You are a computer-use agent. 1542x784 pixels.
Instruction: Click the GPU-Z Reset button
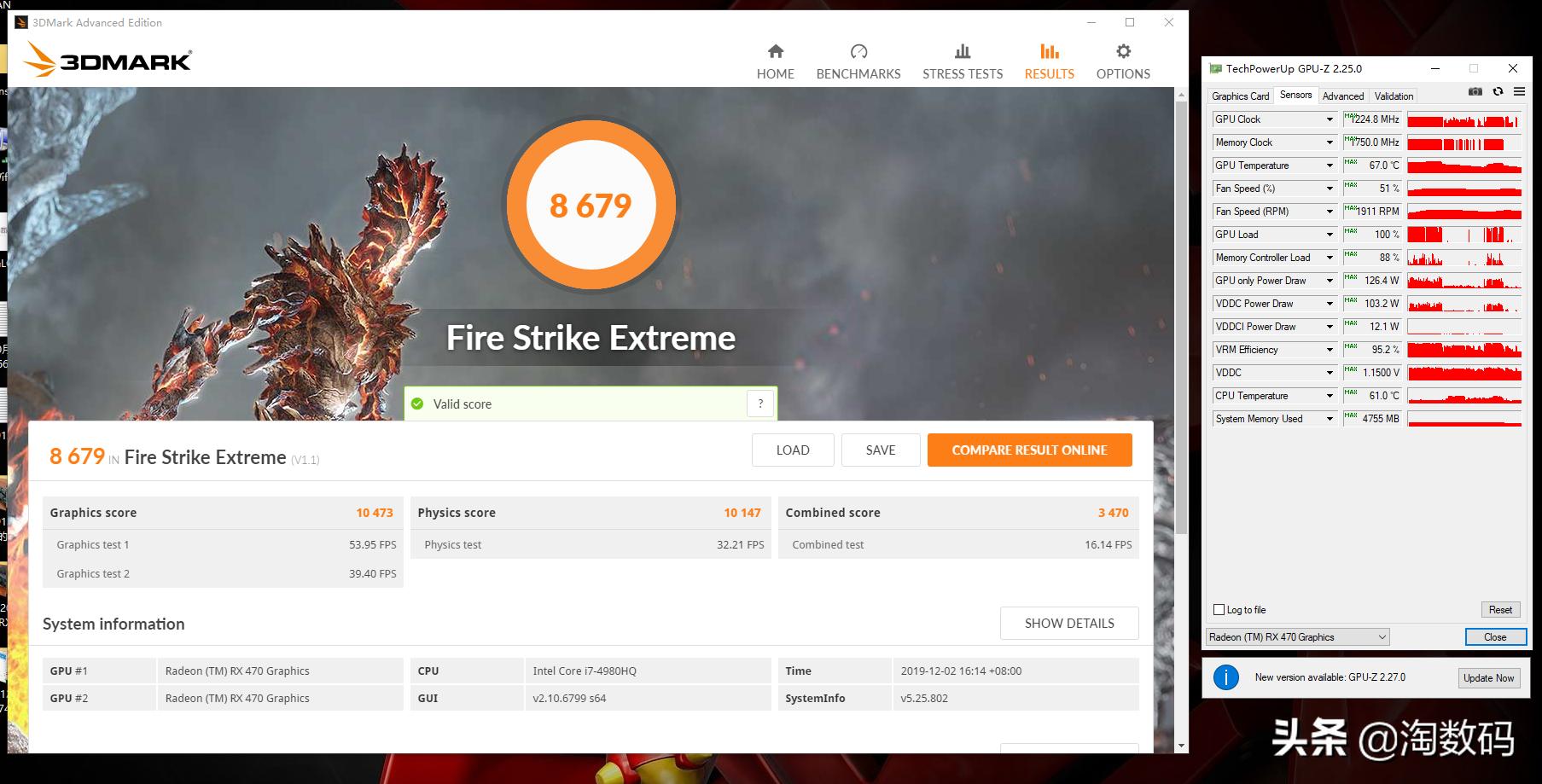coord(1500,610)
